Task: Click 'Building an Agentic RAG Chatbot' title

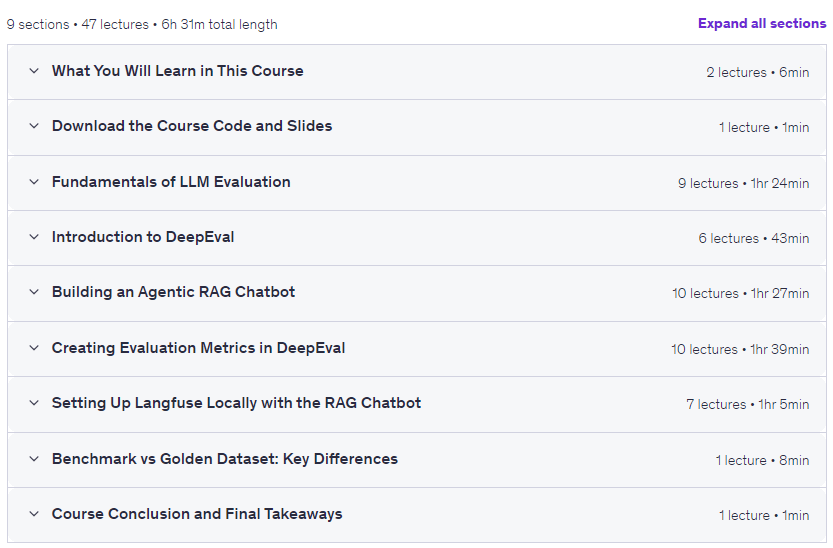Action: [173, 292]
